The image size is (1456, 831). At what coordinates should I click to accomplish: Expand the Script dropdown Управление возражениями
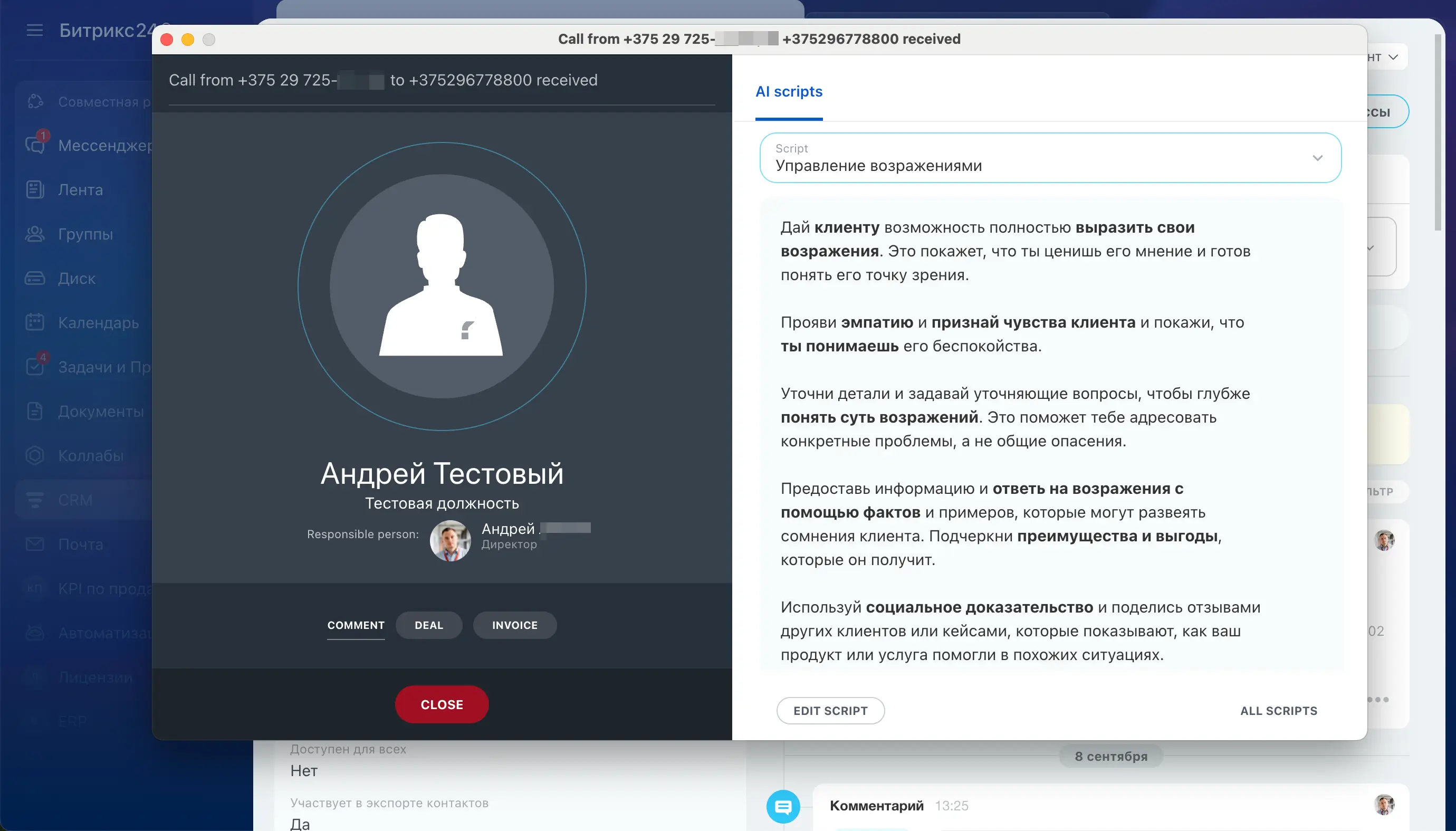(x=1049, y=158)
